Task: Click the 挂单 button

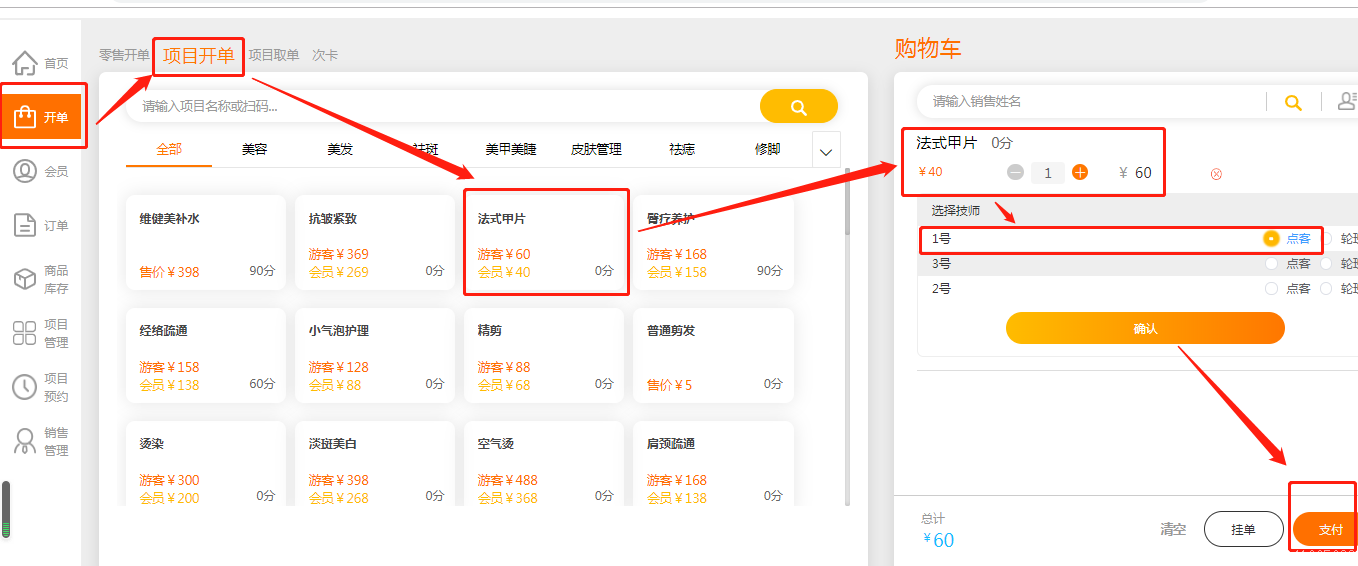Action: 1243,529
